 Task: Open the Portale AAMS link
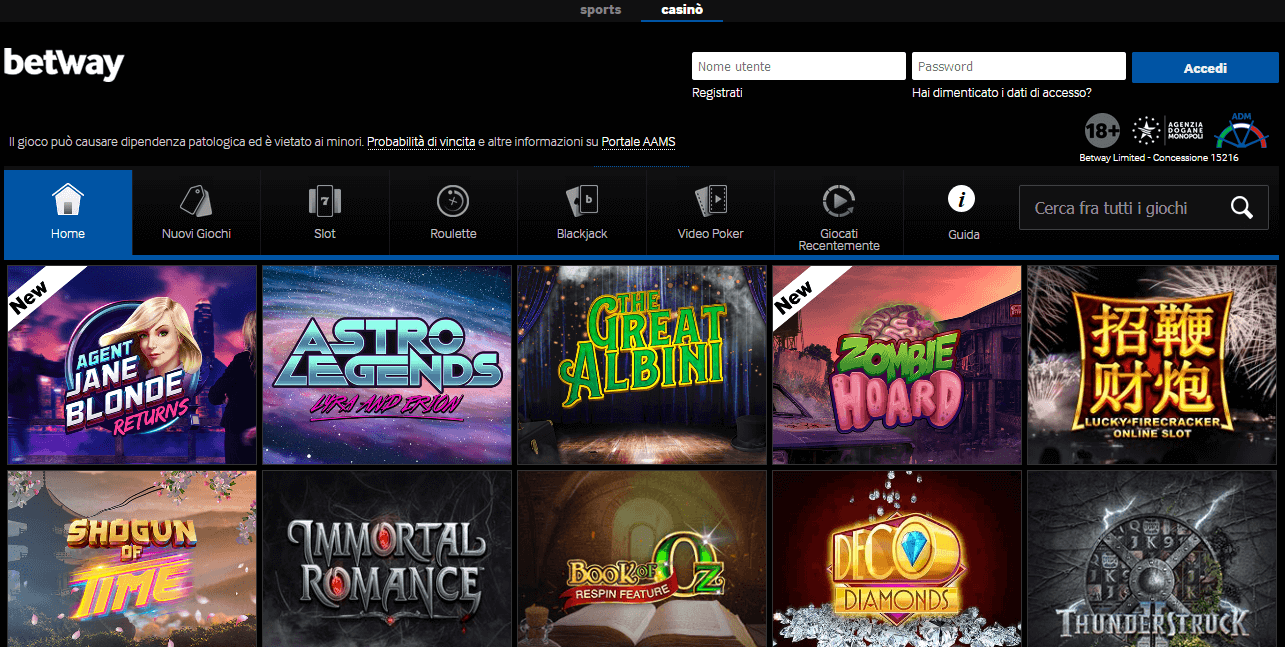coord(639,142)
